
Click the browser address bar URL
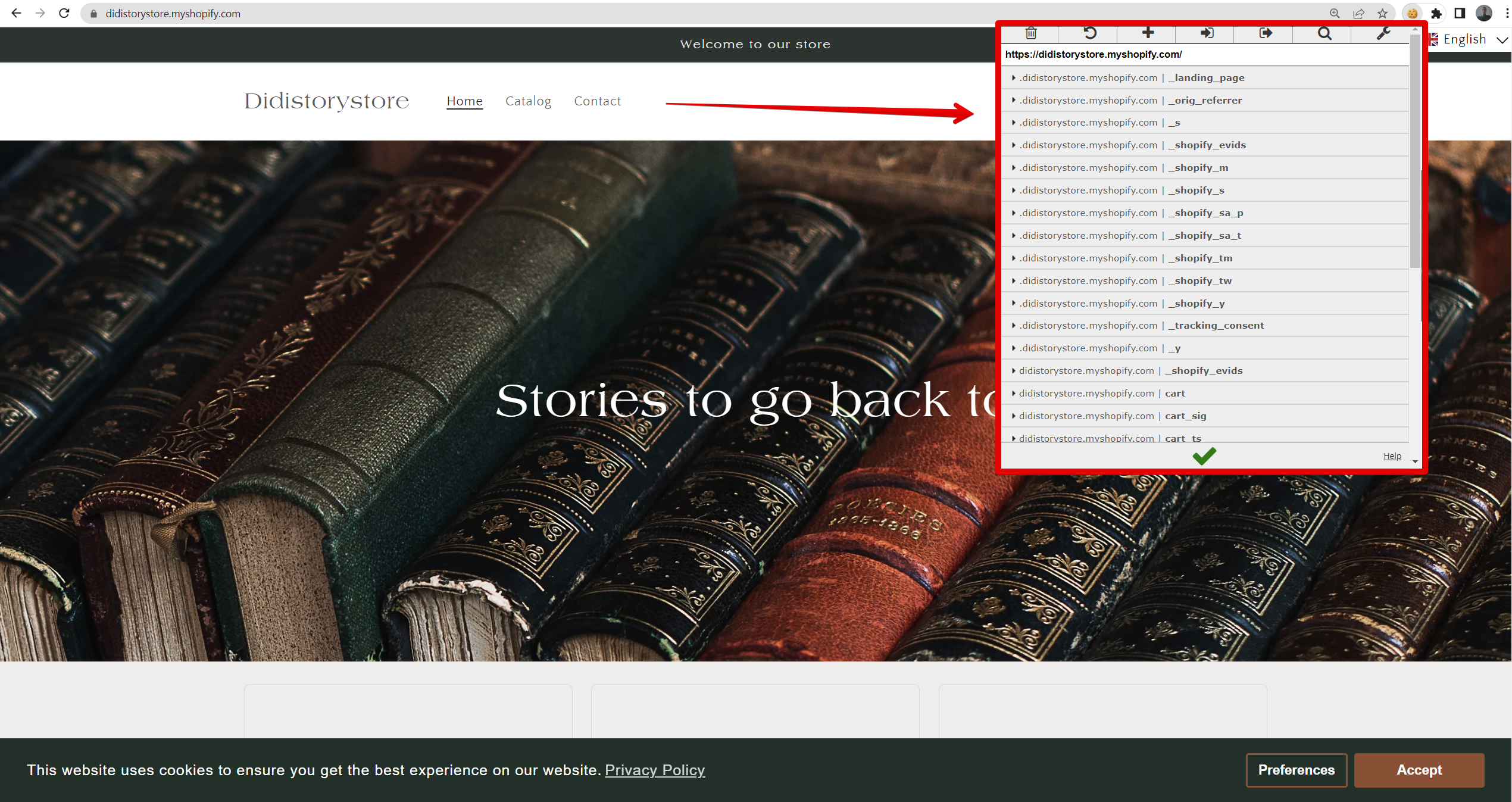(173, 13)
